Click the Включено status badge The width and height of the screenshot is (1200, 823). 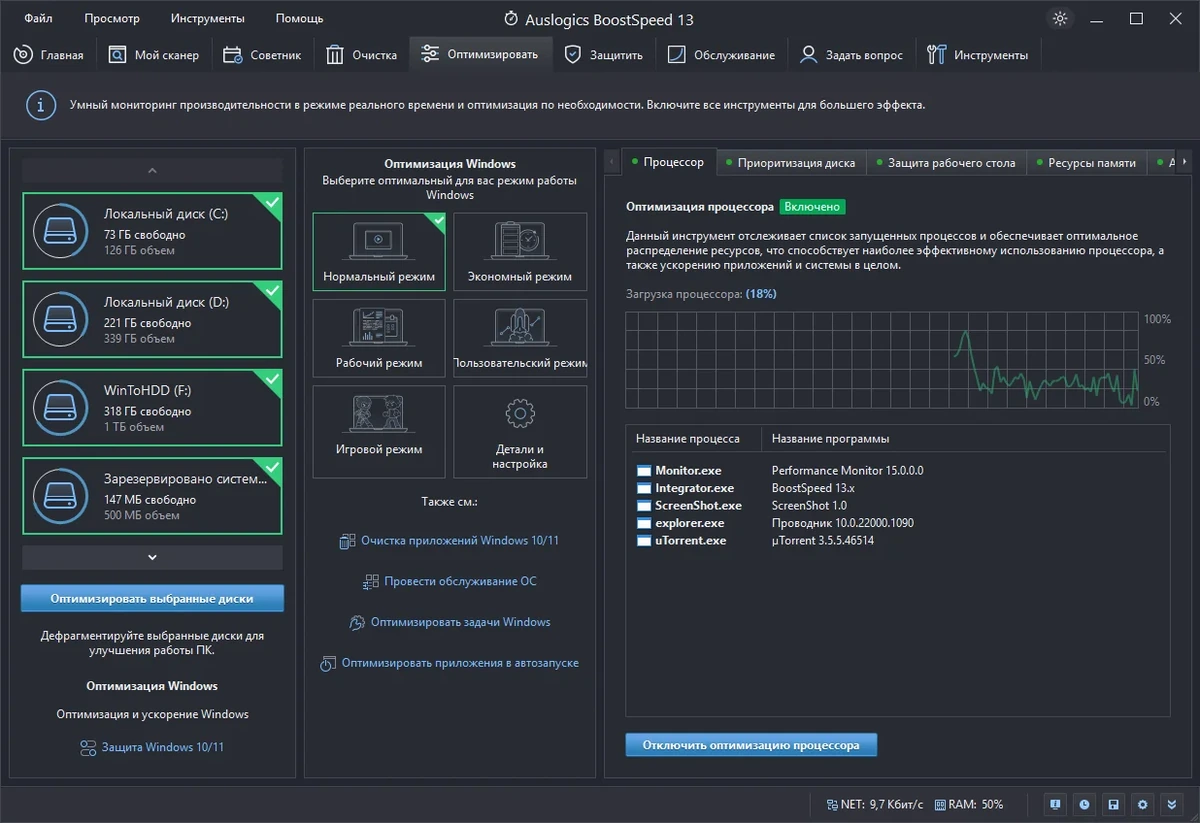coord(813,207)
